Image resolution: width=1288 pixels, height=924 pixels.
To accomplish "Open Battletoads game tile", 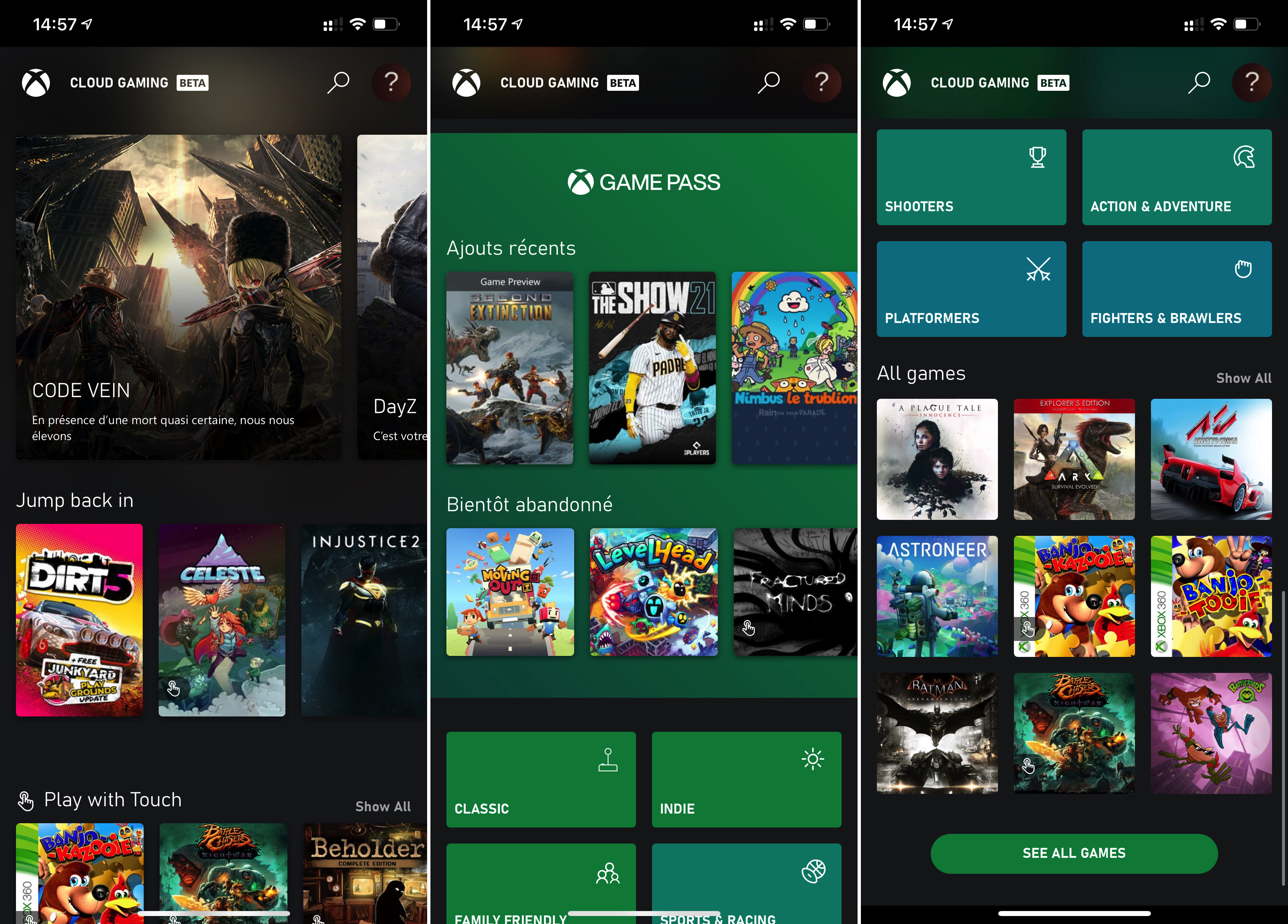I will 1211,733.
